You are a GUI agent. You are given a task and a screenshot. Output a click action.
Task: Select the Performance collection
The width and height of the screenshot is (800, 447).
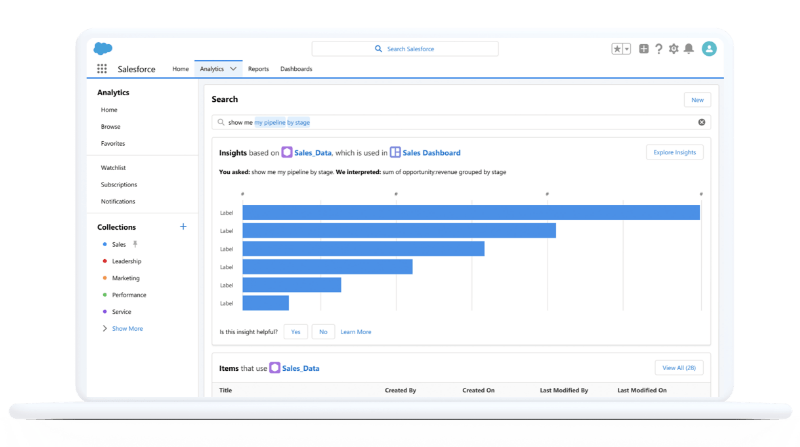point(129,295)
